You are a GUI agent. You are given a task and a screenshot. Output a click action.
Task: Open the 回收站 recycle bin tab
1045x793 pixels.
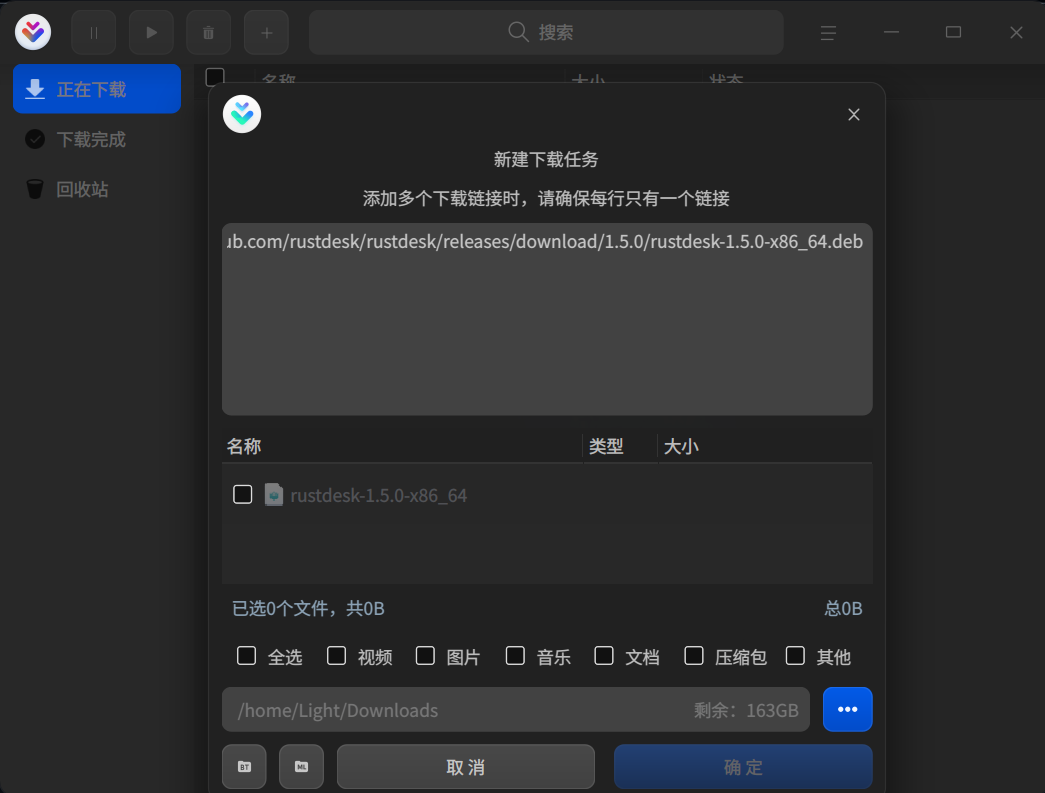[x=97, y=189]
